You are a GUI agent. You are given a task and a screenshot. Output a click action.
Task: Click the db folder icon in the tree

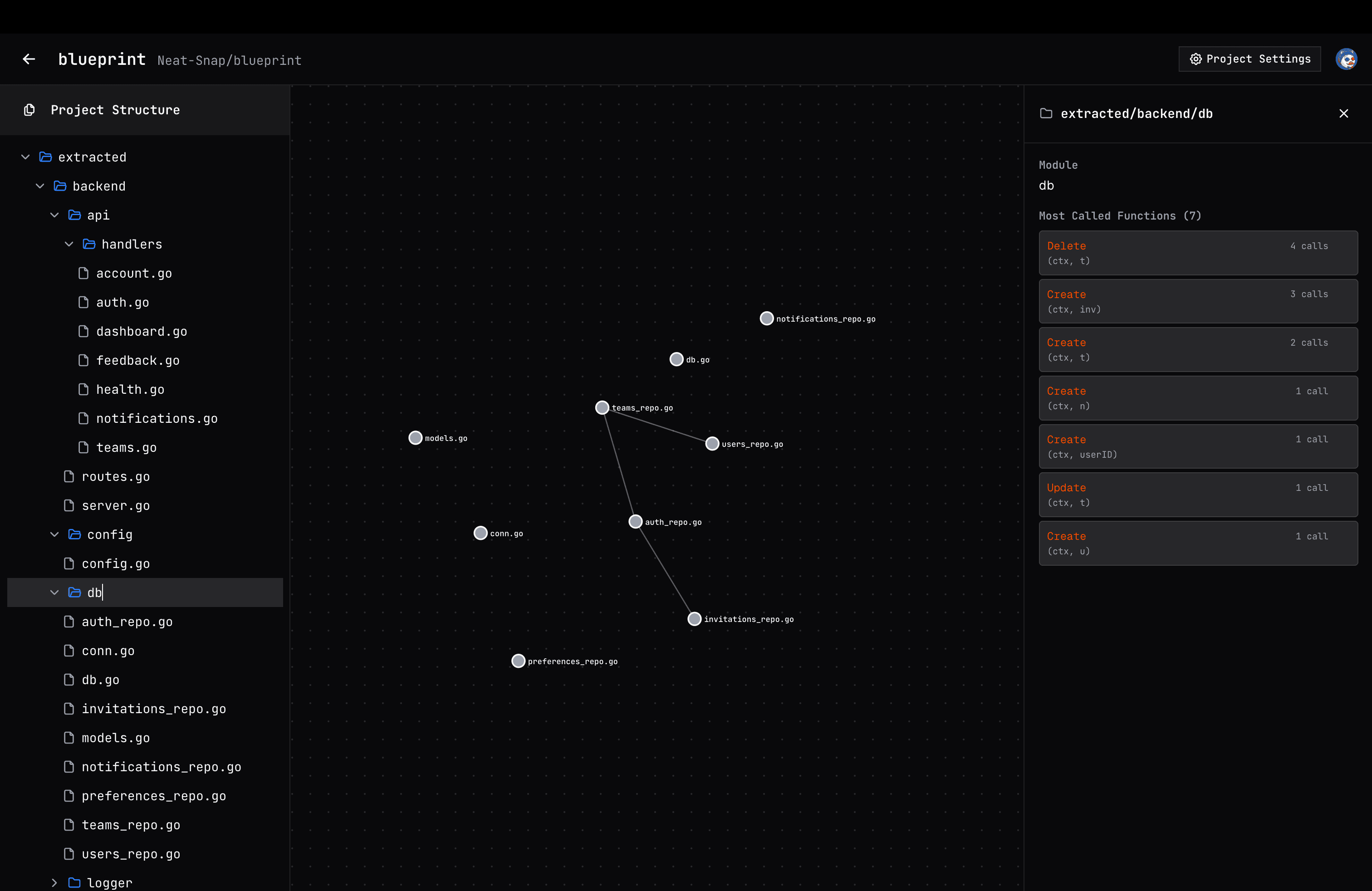point(74,592)
